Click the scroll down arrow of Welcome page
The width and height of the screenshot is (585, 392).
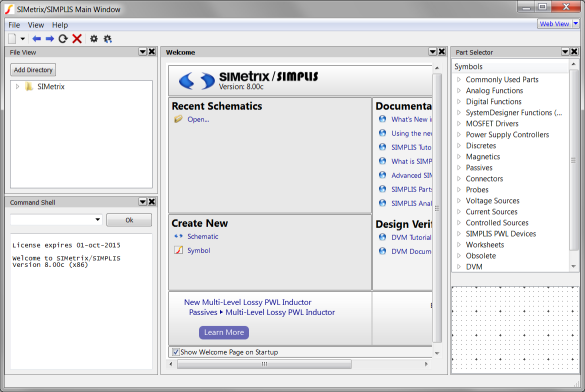pos(437,353)
